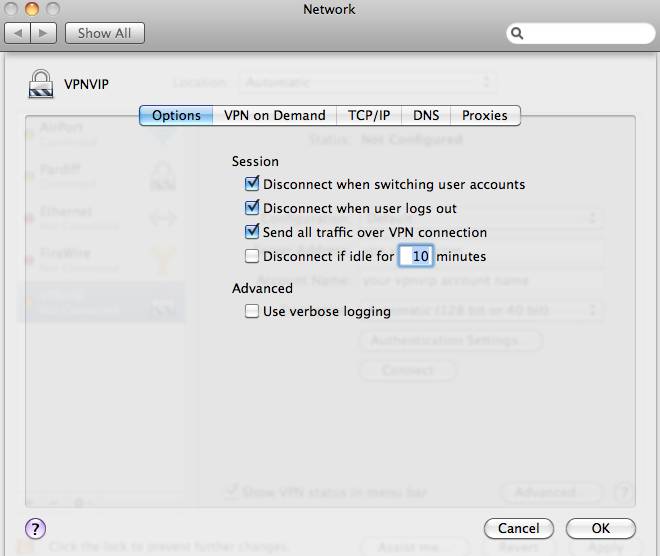This screenshot has width=660, height=556.
Task: Switch to the Options tab
Action: [176, 115]
